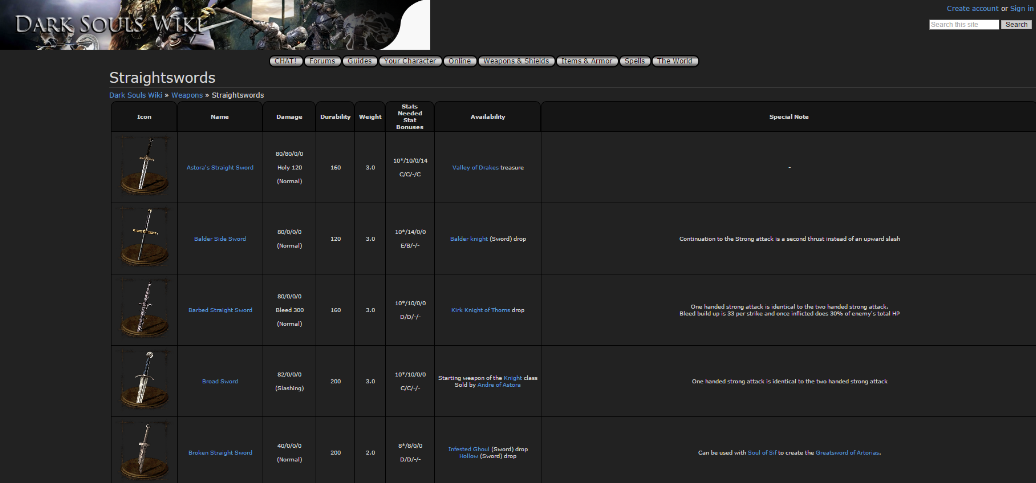Click the Dark Souls Wiki banner logo
This screenshot has height=483, width=1036.
click(215, 25)
